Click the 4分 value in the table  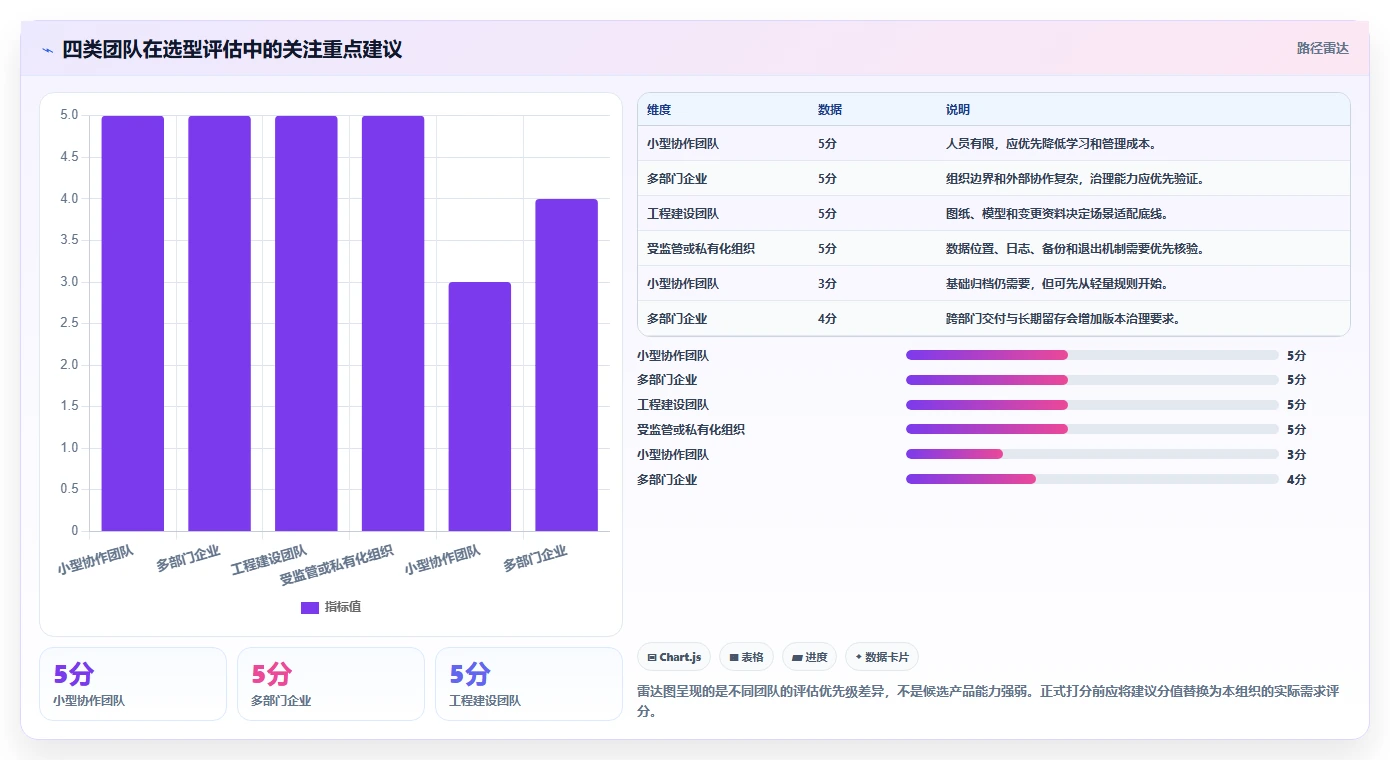pos(827,319)
